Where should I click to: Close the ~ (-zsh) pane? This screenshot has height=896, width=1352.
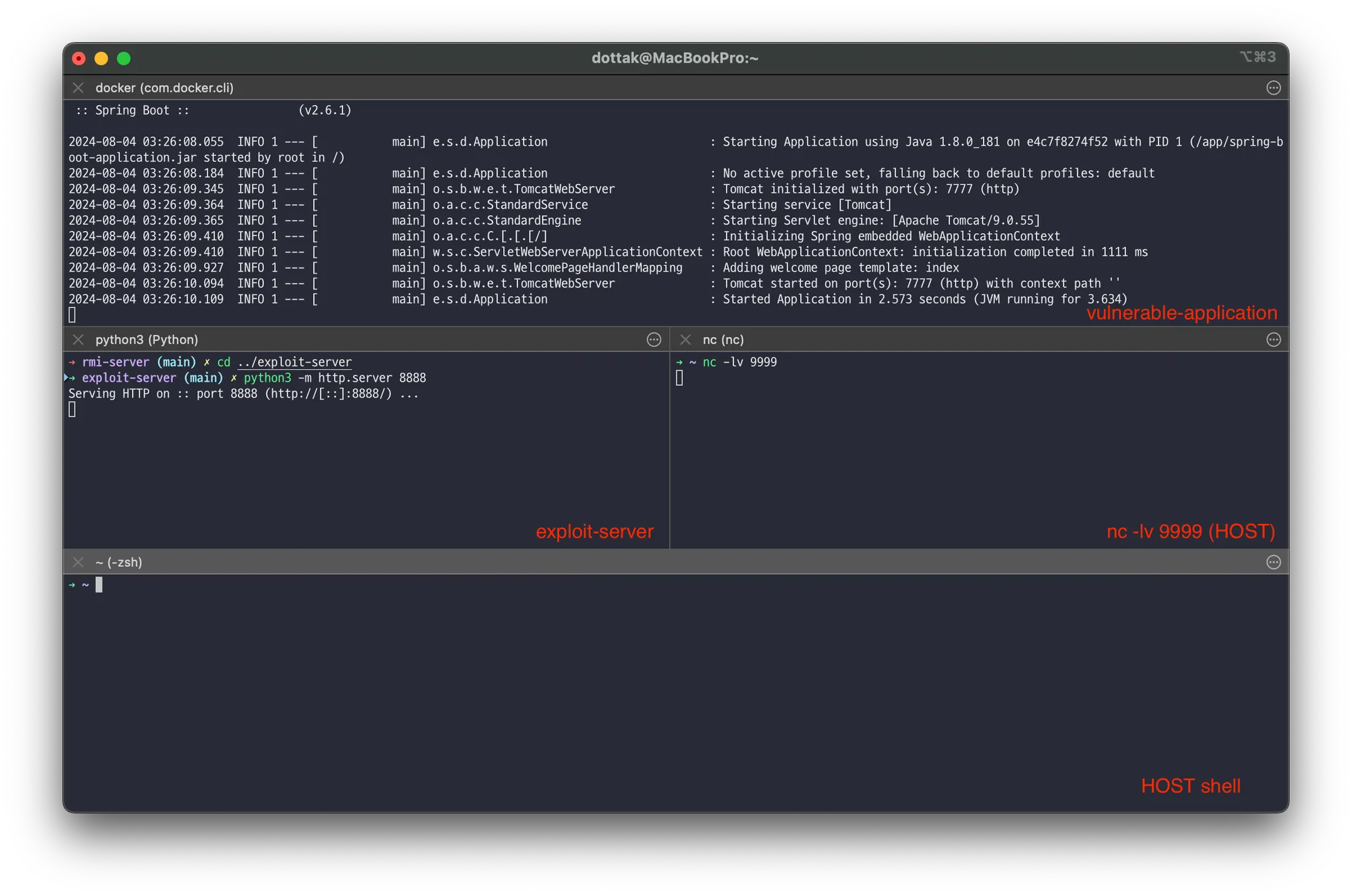[78, 562]
